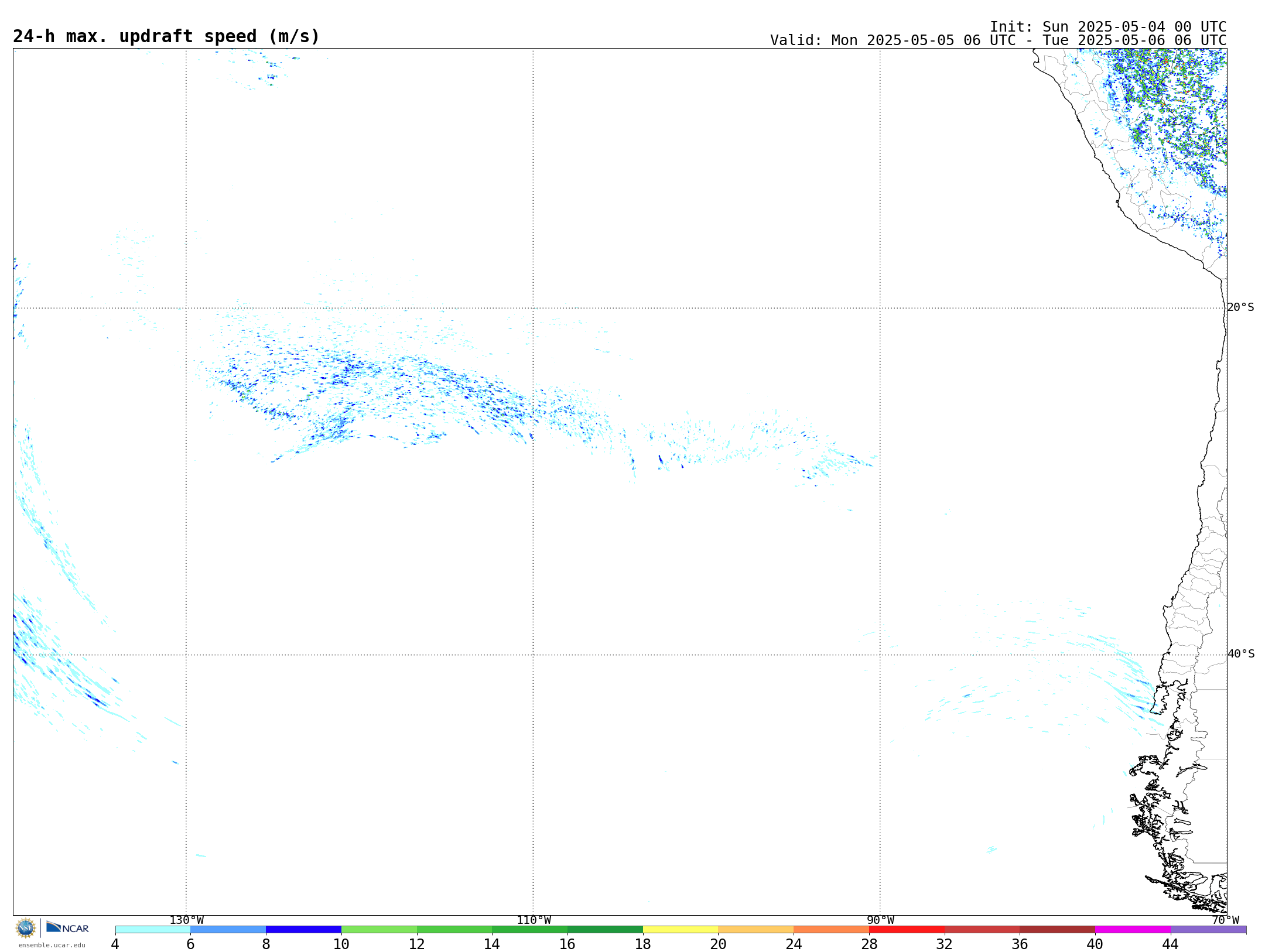Choose the yellow 18–20 colorbar segment
Screen dimensions: 1265x952
point(681,930)
